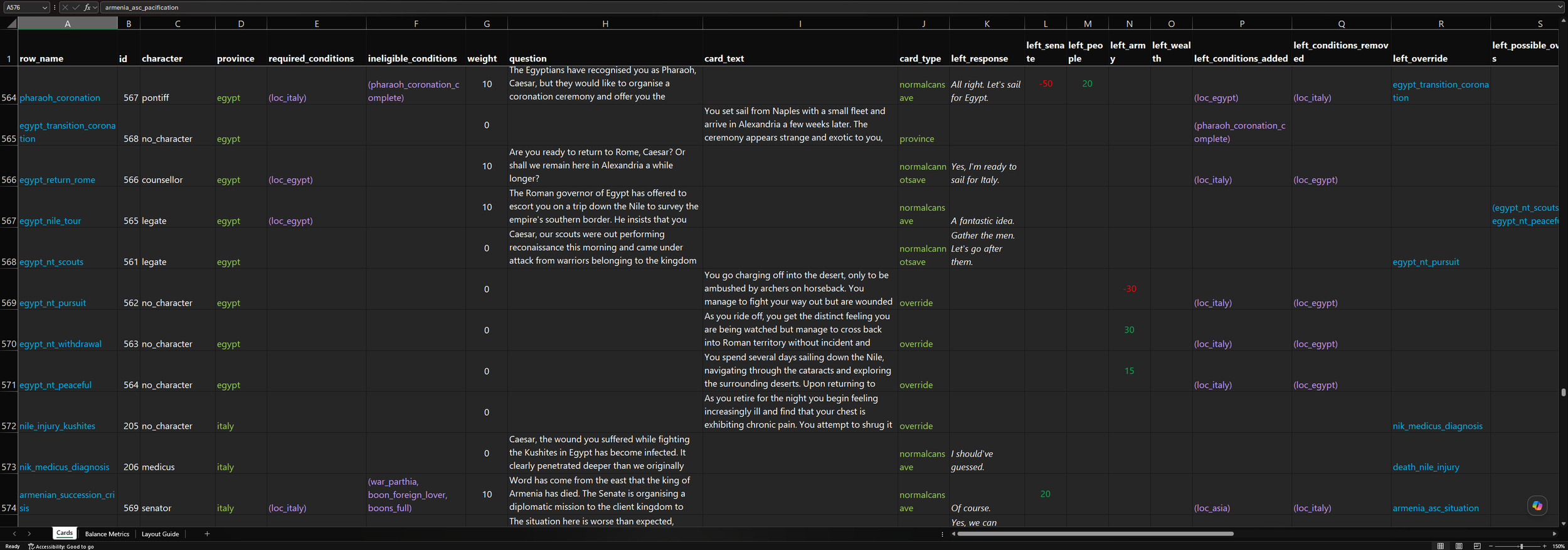Select the 'required_conditions' header cell
Viewport: 1568px width, 550px height.
(x=316, y=48)
